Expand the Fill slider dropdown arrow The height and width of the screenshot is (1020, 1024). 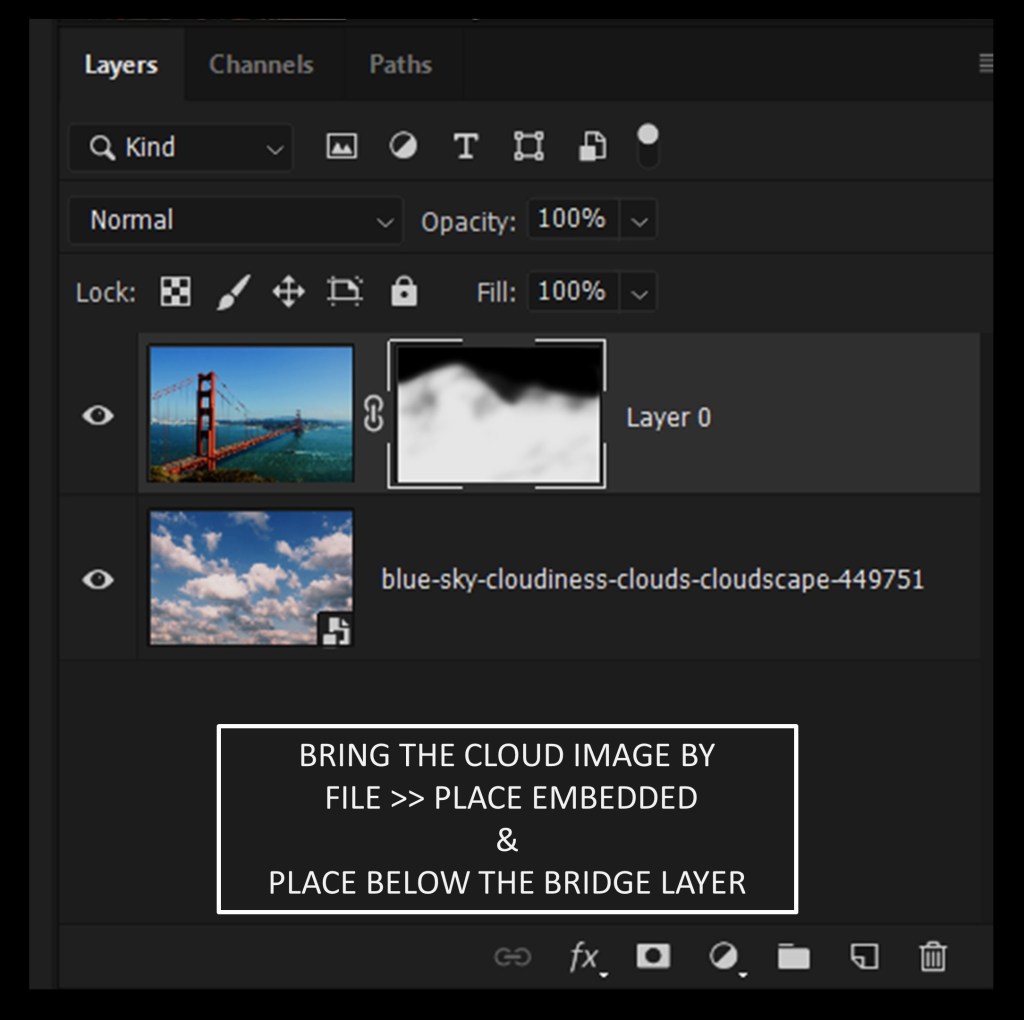point(641,294)
